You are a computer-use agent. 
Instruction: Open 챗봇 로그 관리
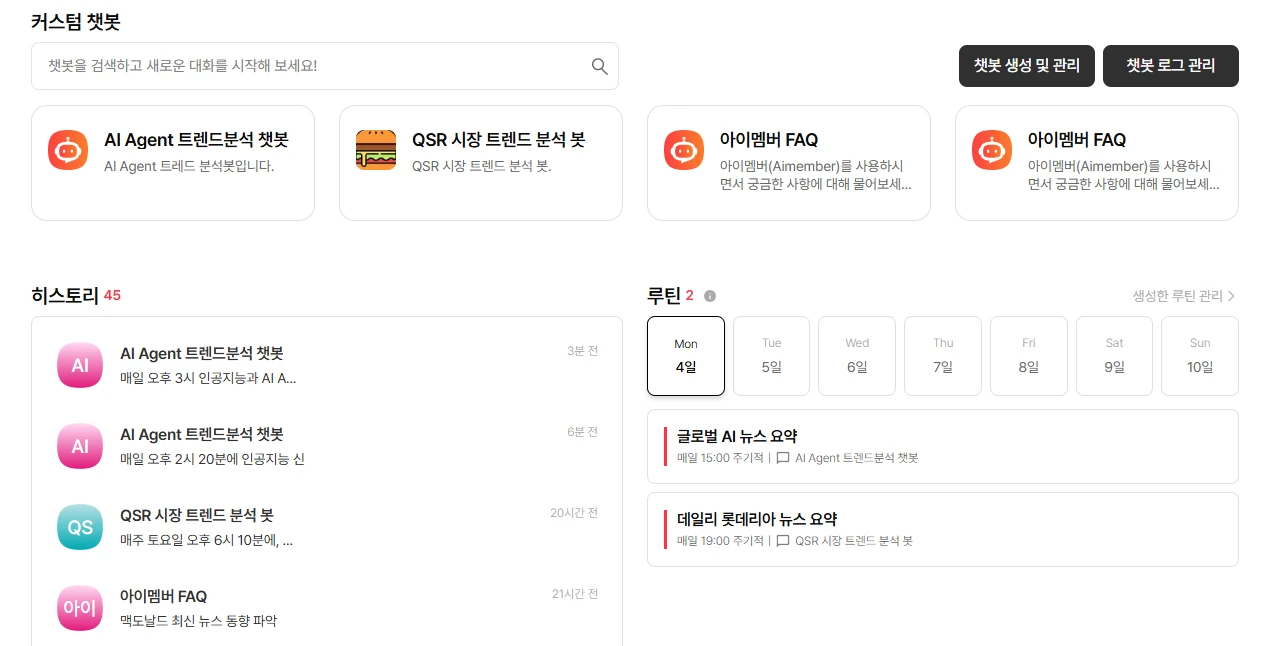coord(1170,66)
